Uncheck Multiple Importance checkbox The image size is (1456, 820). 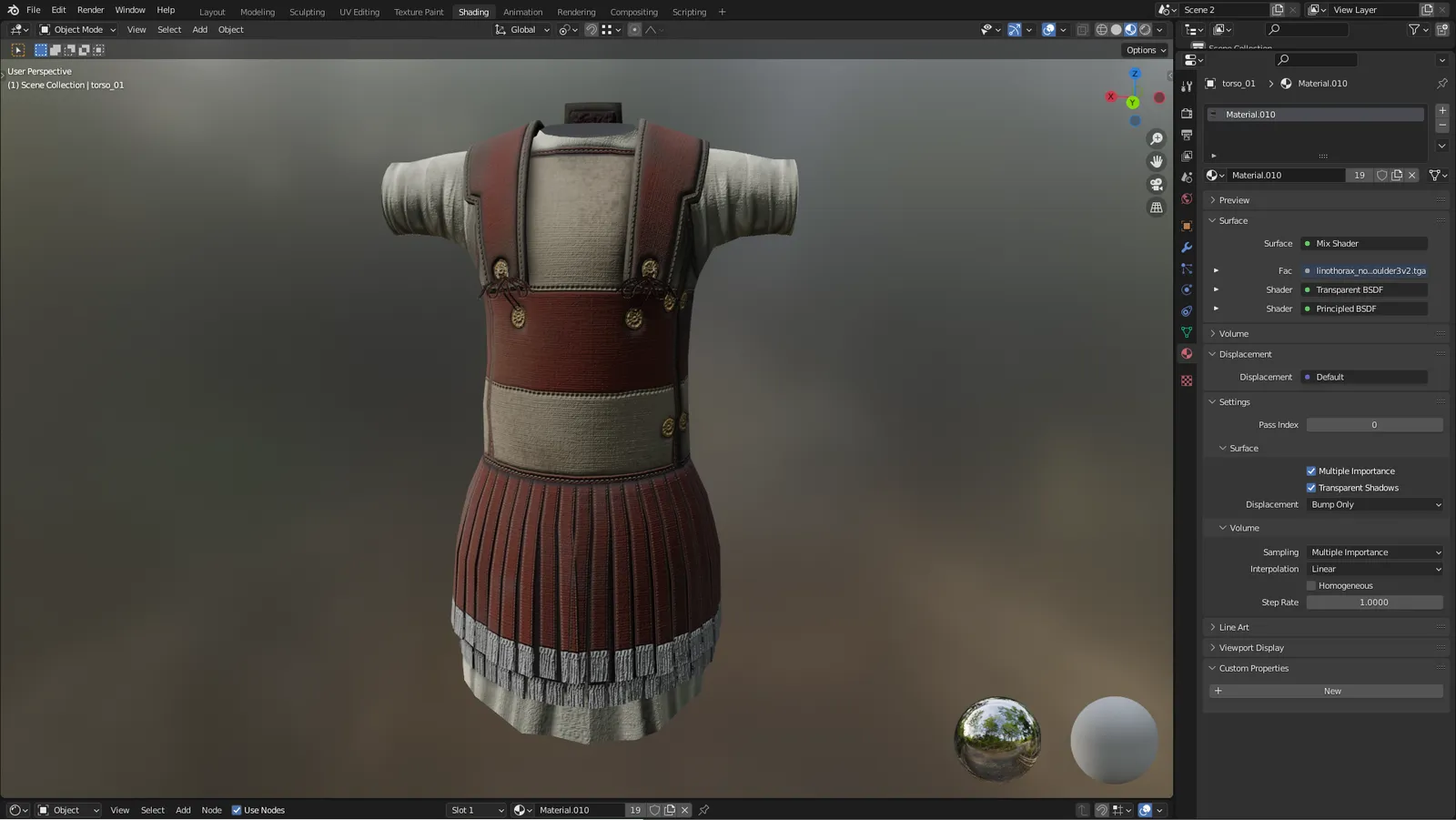(x=1311, y=471)
